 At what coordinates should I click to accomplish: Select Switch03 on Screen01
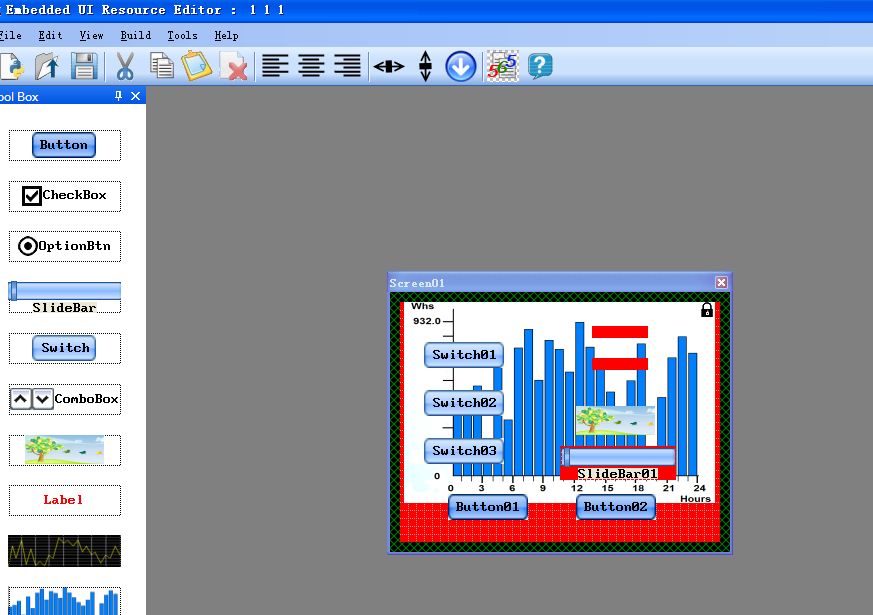[x=464, y=451]
